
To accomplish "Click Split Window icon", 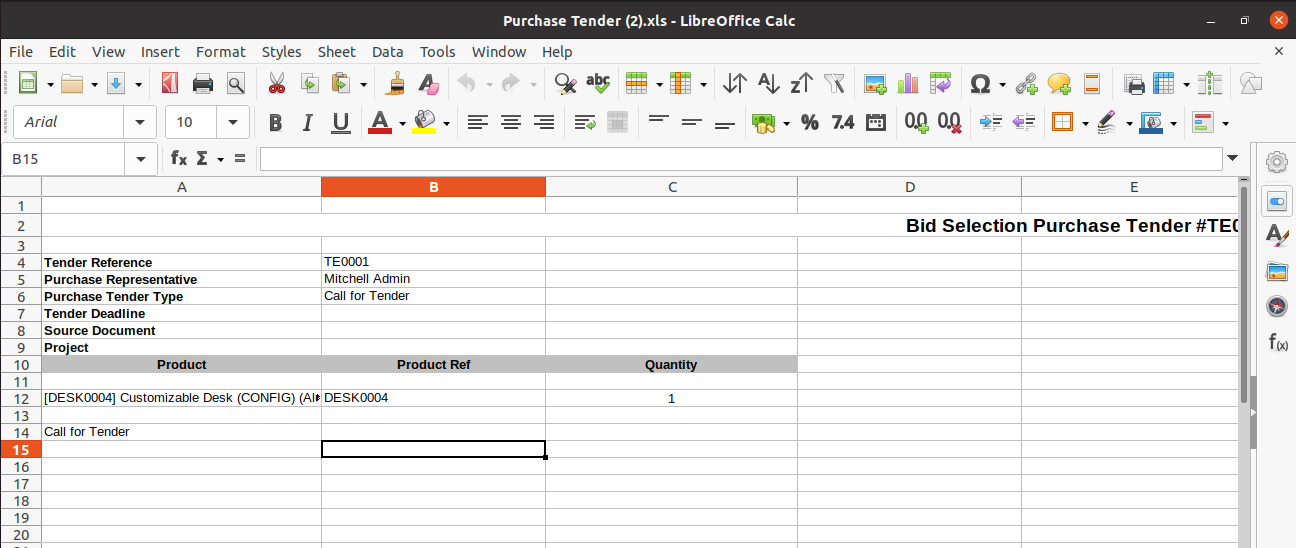I will tap(1210, 83).
